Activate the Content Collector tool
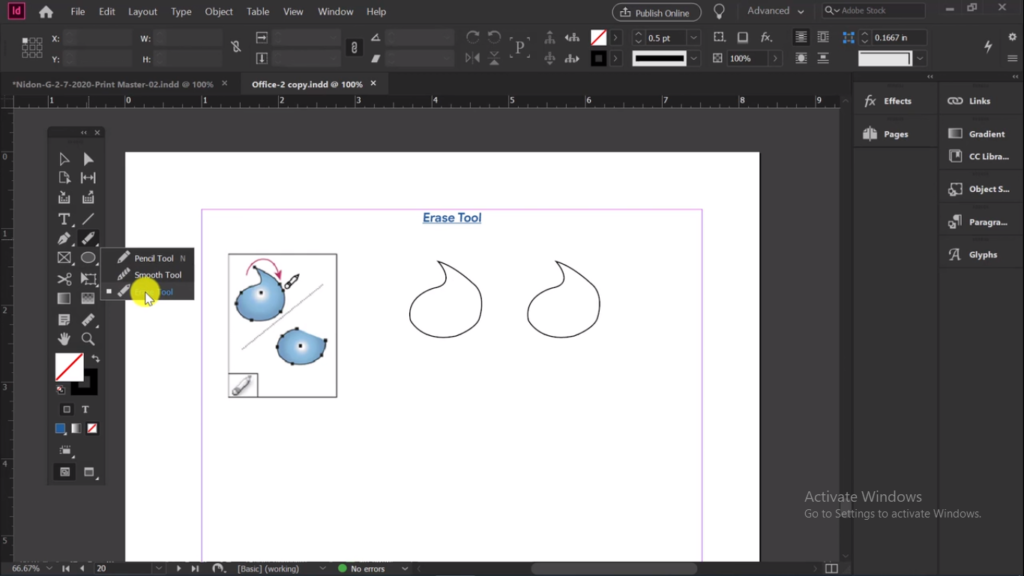Viewport: 1024px width, 576px height. [x=64, y=197]
